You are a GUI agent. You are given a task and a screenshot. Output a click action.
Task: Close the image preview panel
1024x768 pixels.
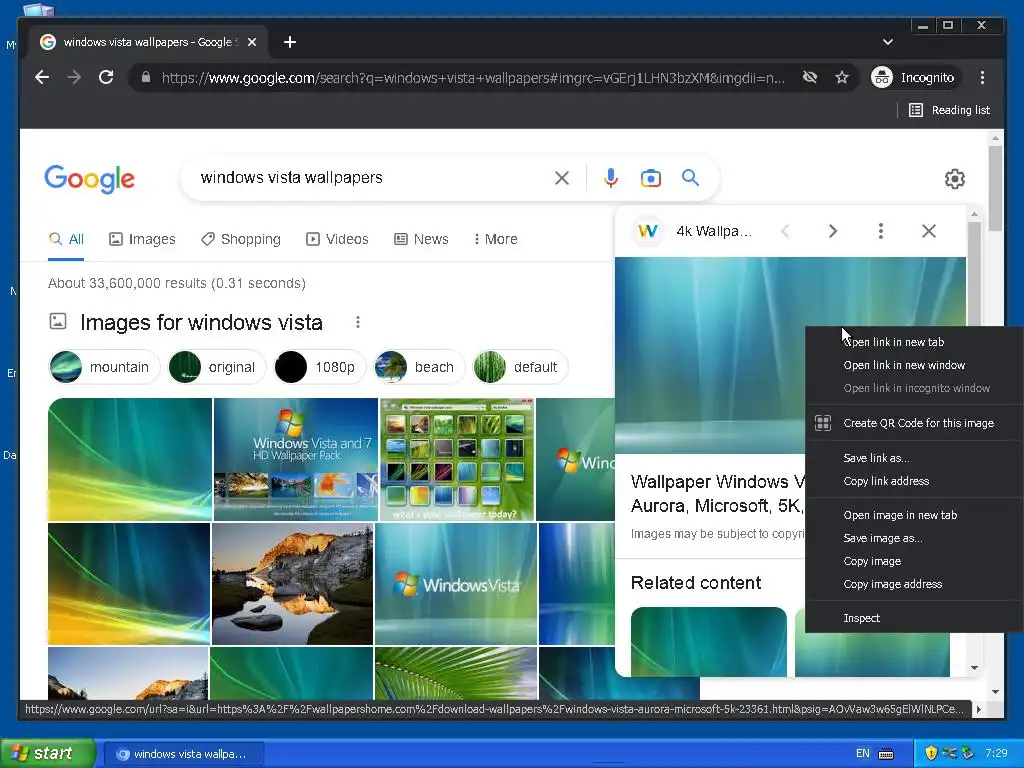[929, 231]
